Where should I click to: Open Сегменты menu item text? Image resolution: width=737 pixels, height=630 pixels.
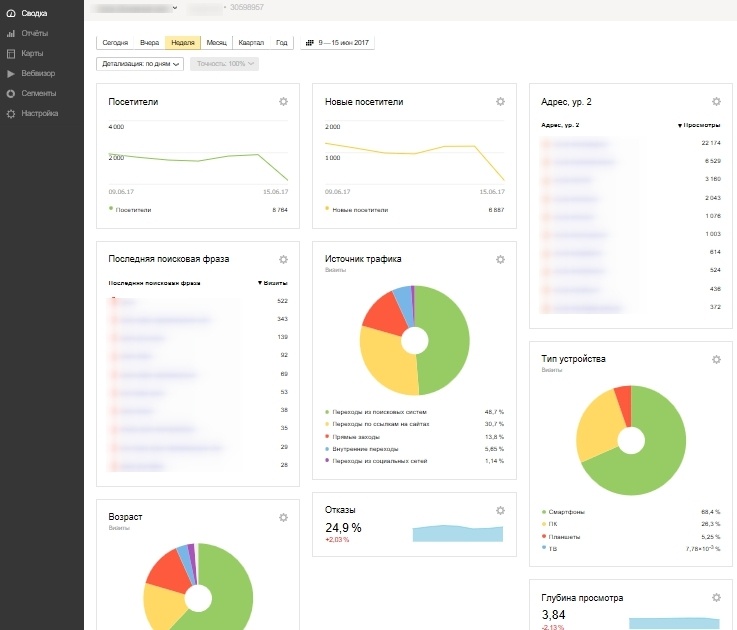pyautogui.click(x=39, y=94)
